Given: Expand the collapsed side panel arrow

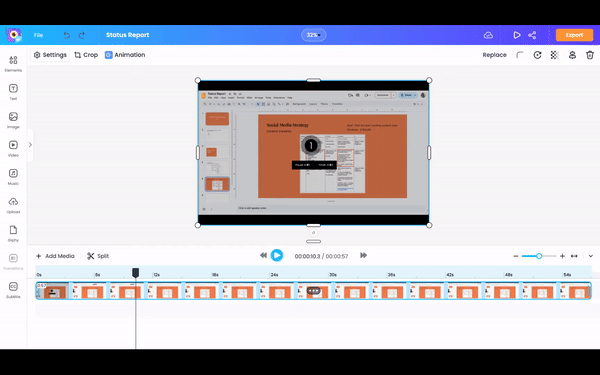Looking at the screenshot, I should [x=30, y=145].
